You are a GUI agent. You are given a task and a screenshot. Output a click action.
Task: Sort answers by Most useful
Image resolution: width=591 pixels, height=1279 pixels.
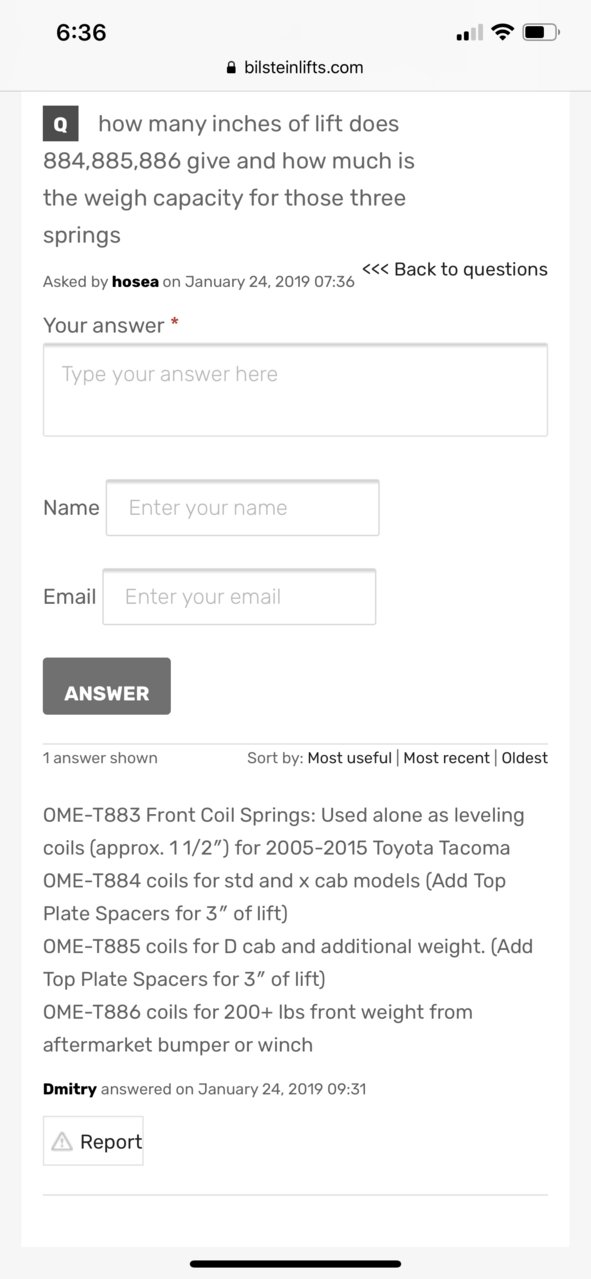click(x=349, y=758)
